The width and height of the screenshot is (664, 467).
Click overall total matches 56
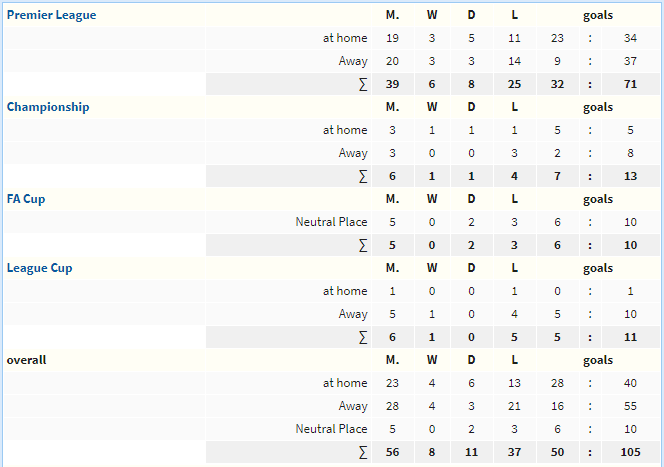click(392, 452)
